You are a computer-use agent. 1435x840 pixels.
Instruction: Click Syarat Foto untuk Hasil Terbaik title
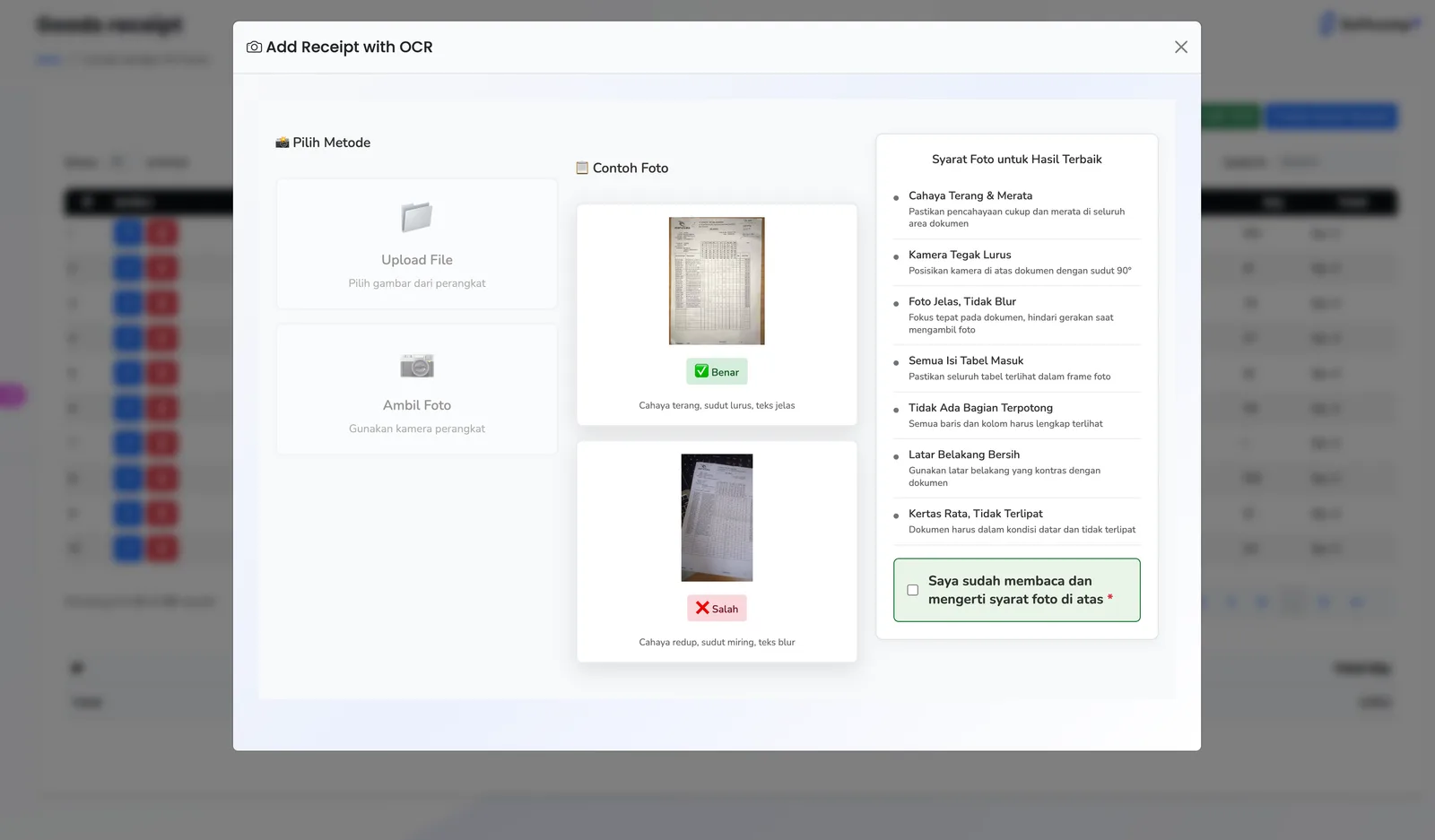pos(1017,160)
